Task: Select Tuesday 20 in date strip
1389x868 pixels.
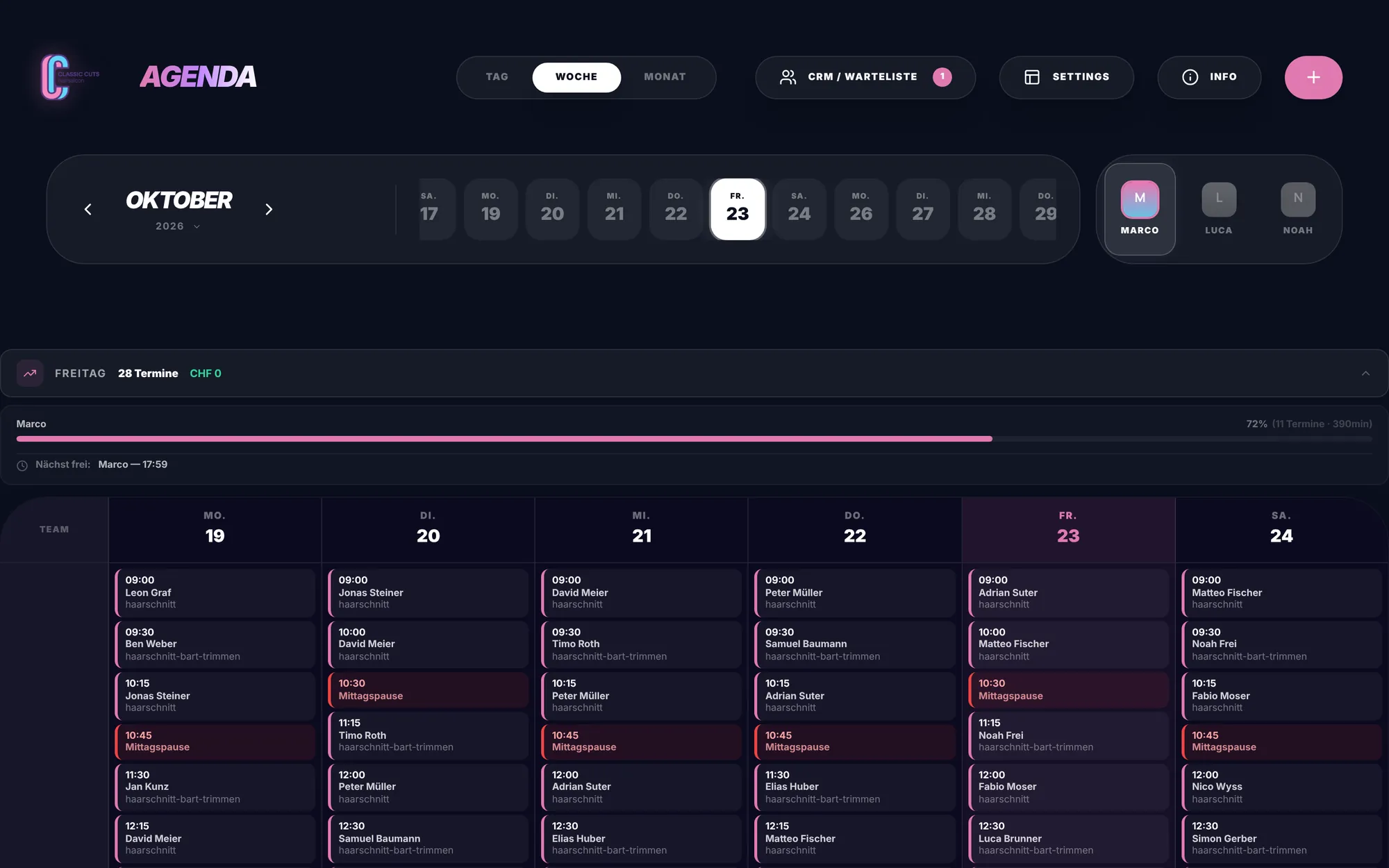Action: 552,209
